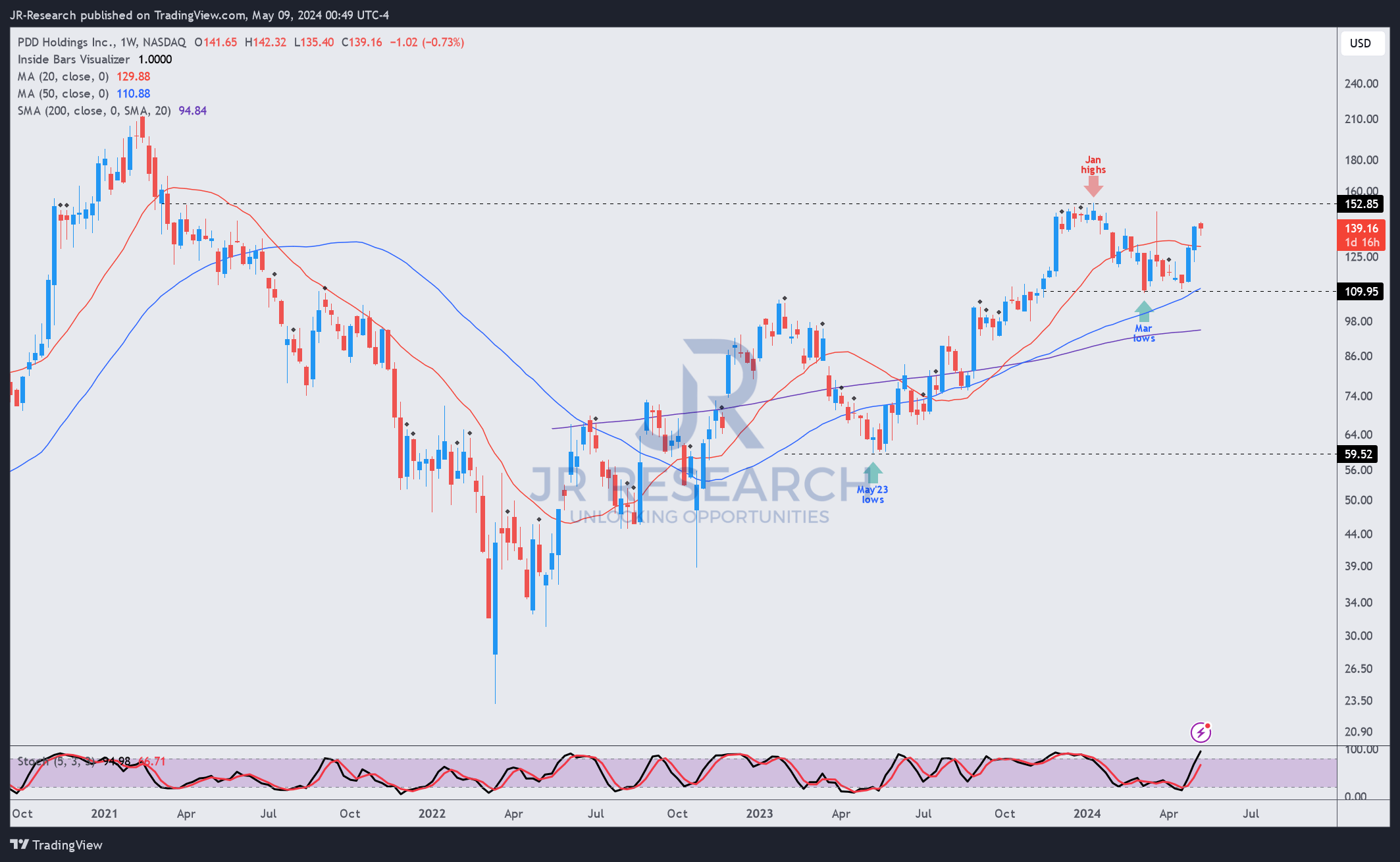Click the open price O141.65
This screenshot has height=862, width=1400.
tap(215, 42)
